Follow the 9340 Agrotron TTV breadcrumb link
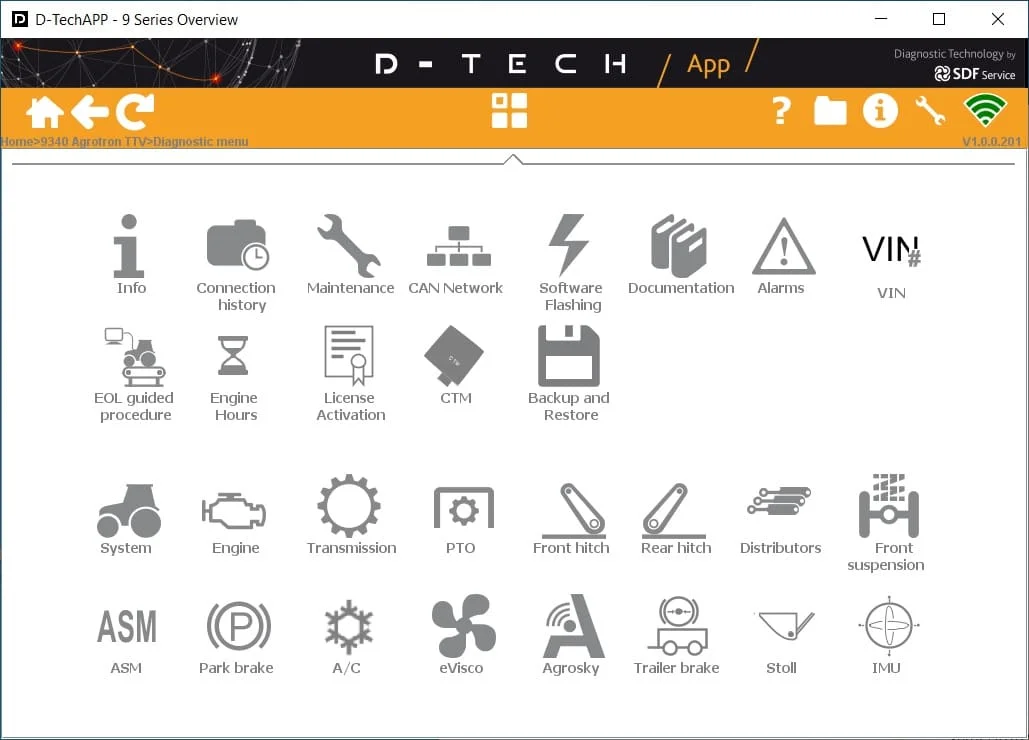The width and height of the screenshot is (1029, 740). pos(92,141)
